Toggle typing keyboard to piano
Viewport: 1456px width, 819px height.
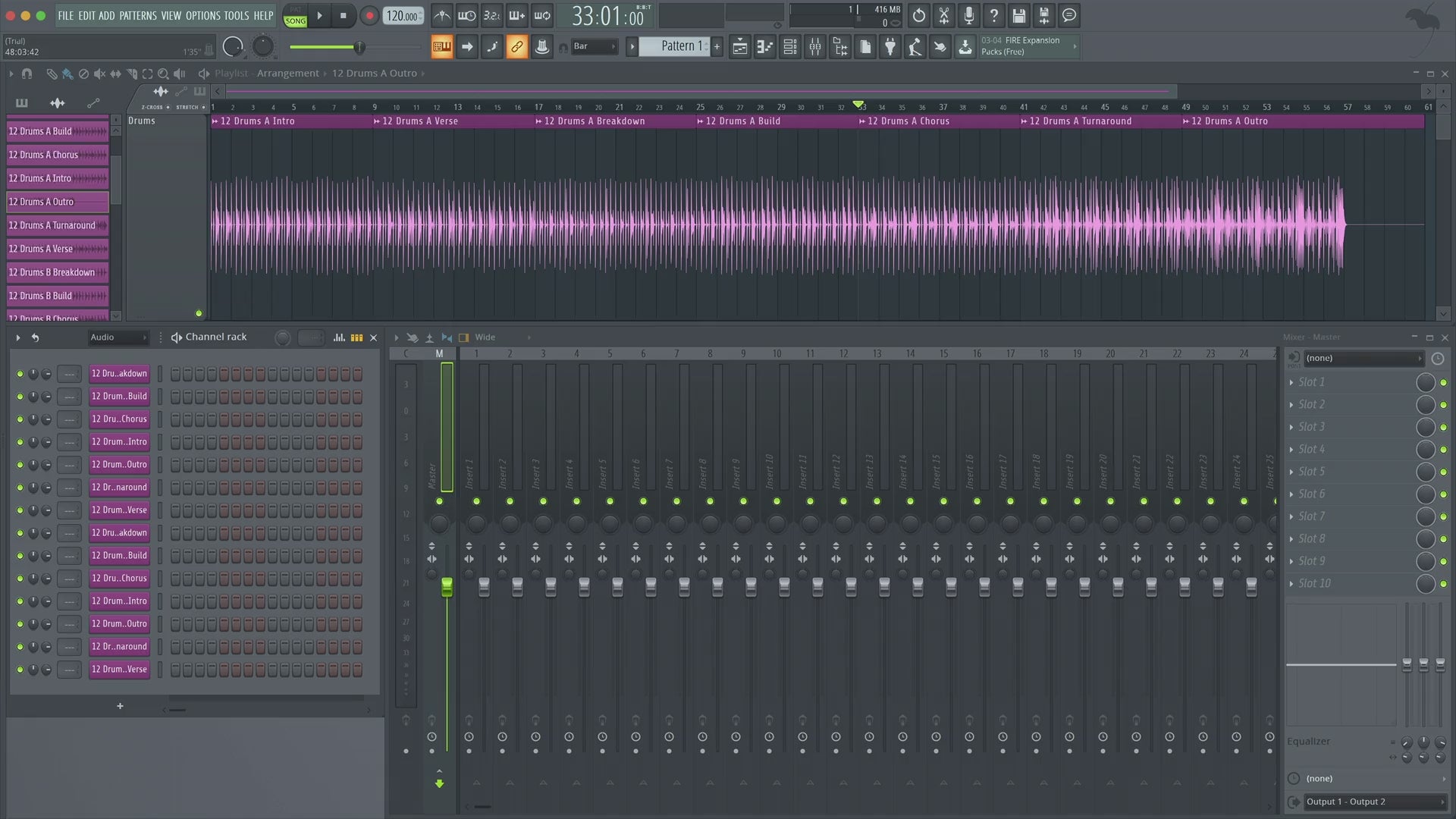pos(441,47)
